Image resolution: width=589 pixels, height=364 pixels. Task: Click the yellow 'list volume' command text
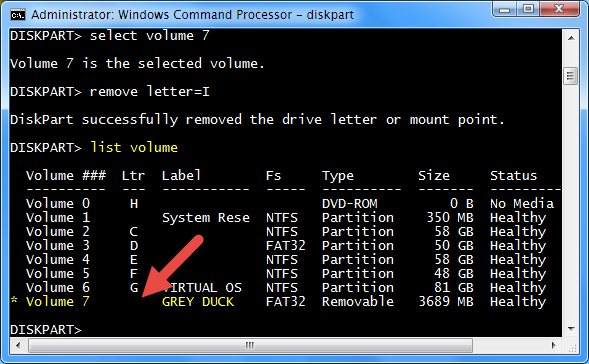[x=134, y=147]
